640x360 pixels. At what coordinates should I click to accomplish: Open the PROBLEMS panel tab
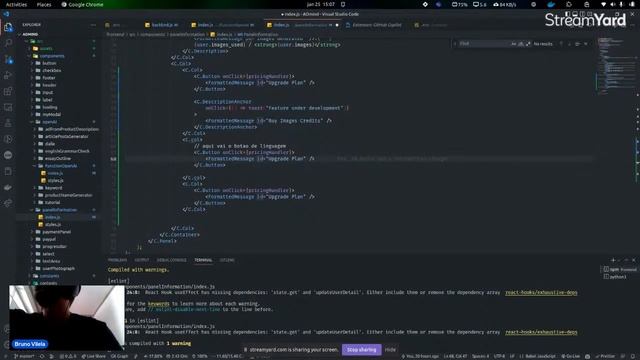[118, 260]
